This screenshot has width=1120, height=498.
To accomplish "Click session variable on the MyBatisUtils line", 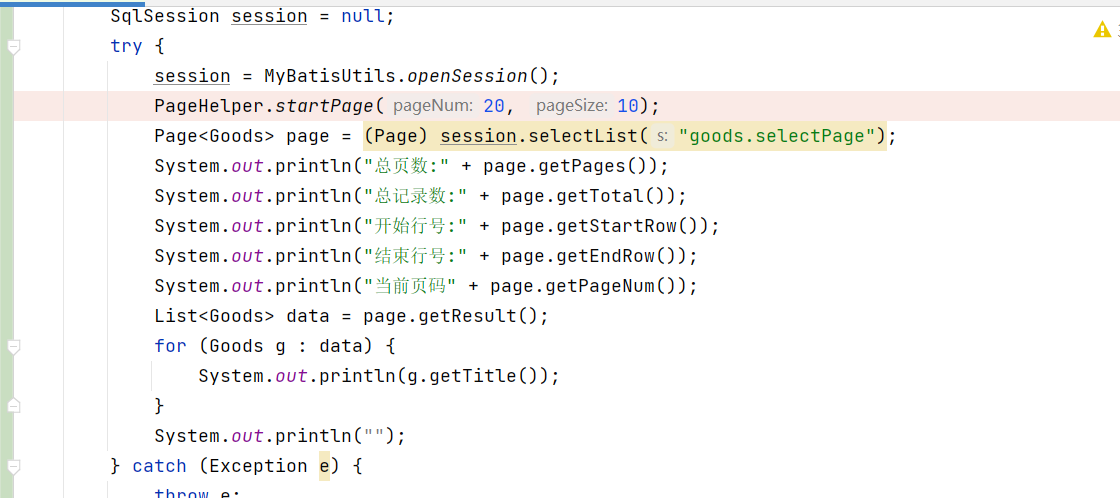I will (192, 76).
